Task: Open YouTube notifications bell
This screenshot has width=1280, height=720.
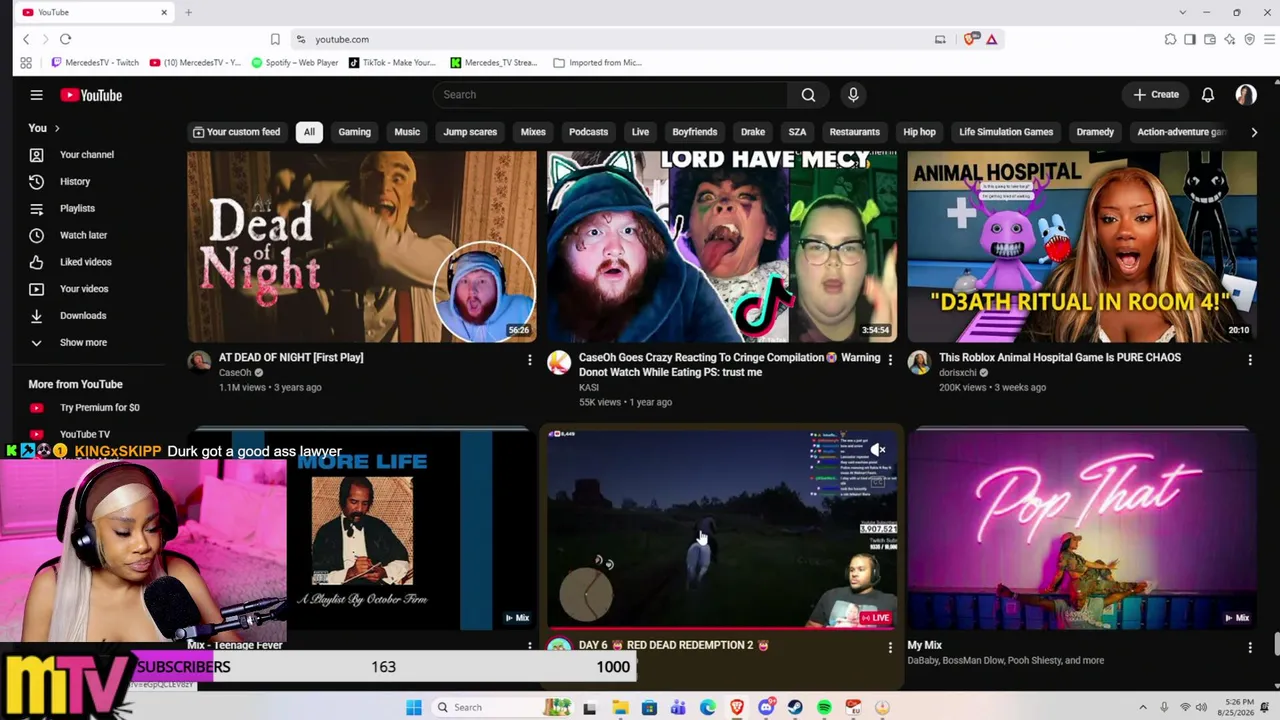Action: (1208, 95)
